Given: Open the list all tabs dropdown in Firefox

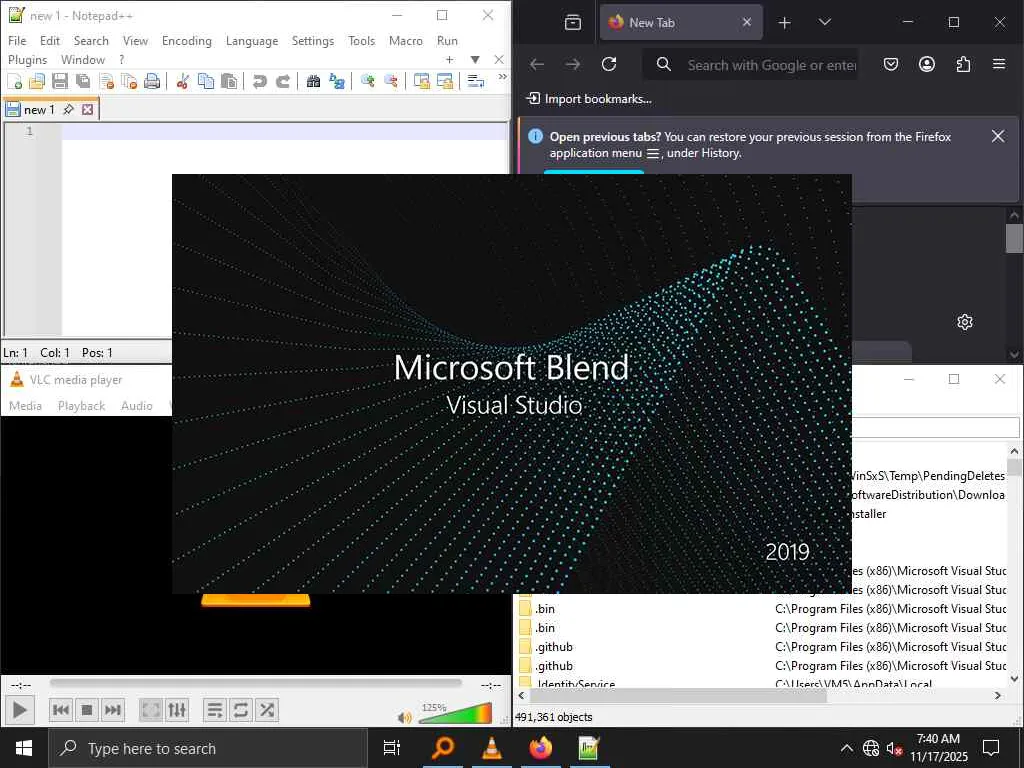Looking at the screenshot, I should point(825,22).
